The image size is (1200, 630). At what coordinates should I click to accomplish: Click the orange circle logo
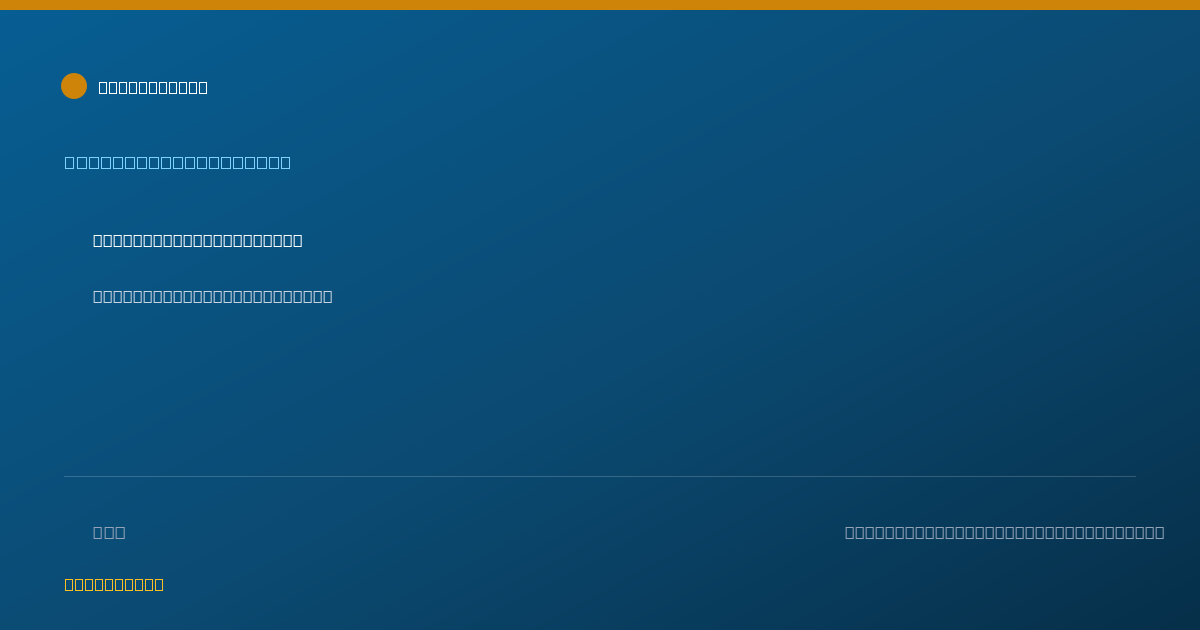tap(74, 86)
